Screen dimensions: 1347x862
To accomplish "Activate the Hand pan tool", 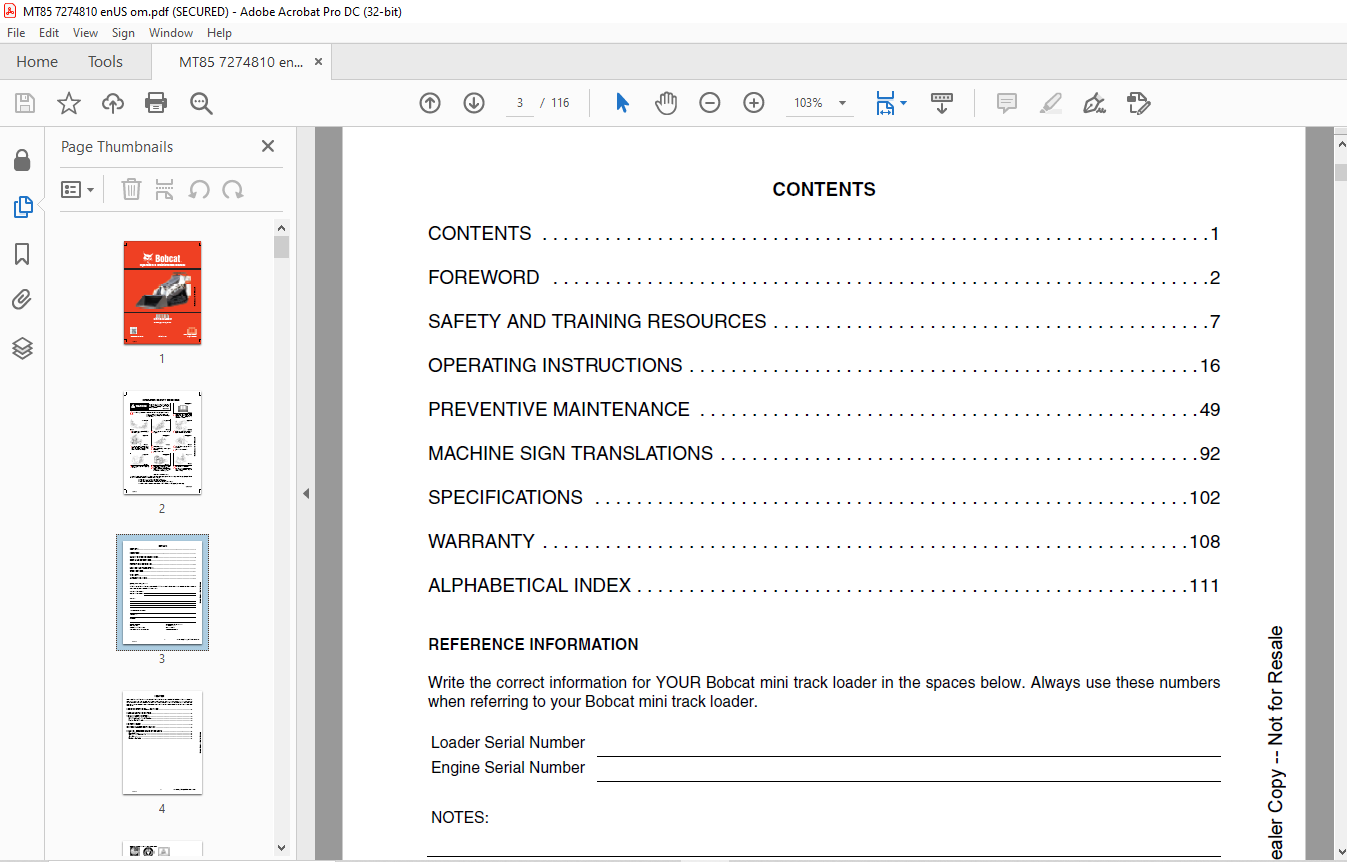I will 666,103.
